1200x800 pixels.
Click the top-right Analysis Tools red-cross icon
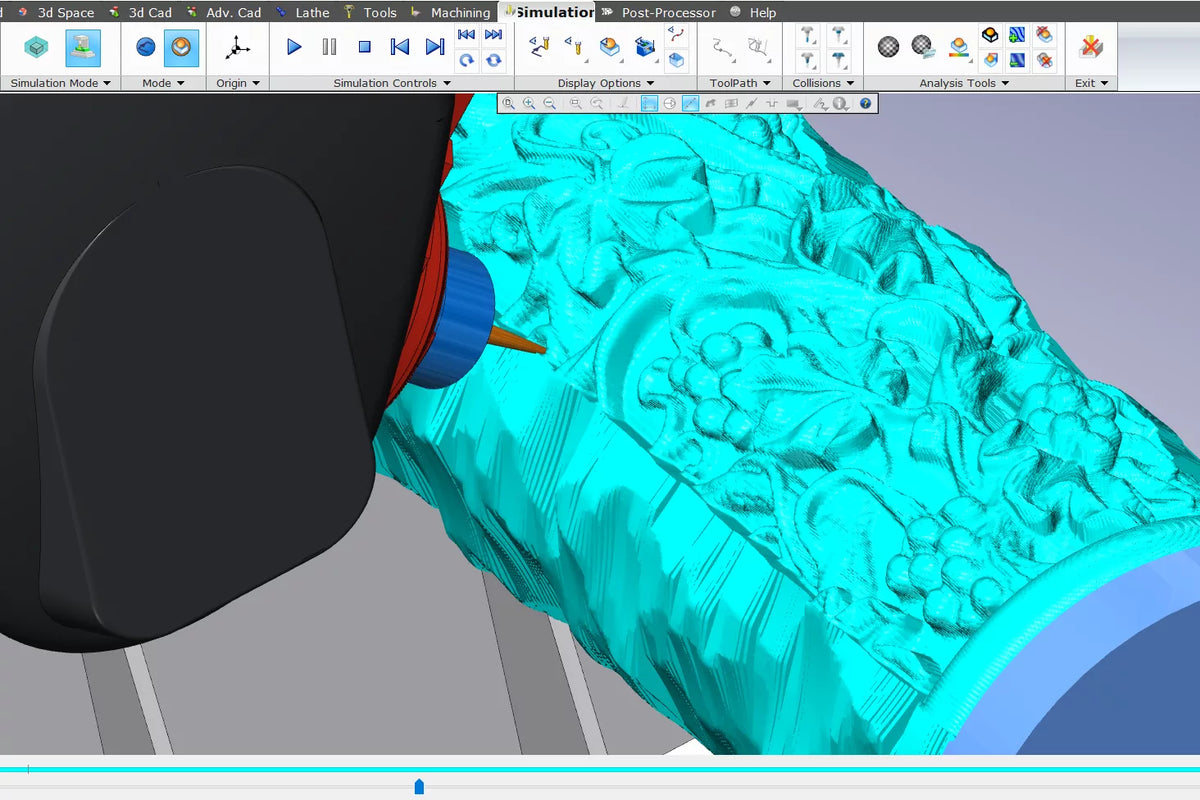point(1044,35)
